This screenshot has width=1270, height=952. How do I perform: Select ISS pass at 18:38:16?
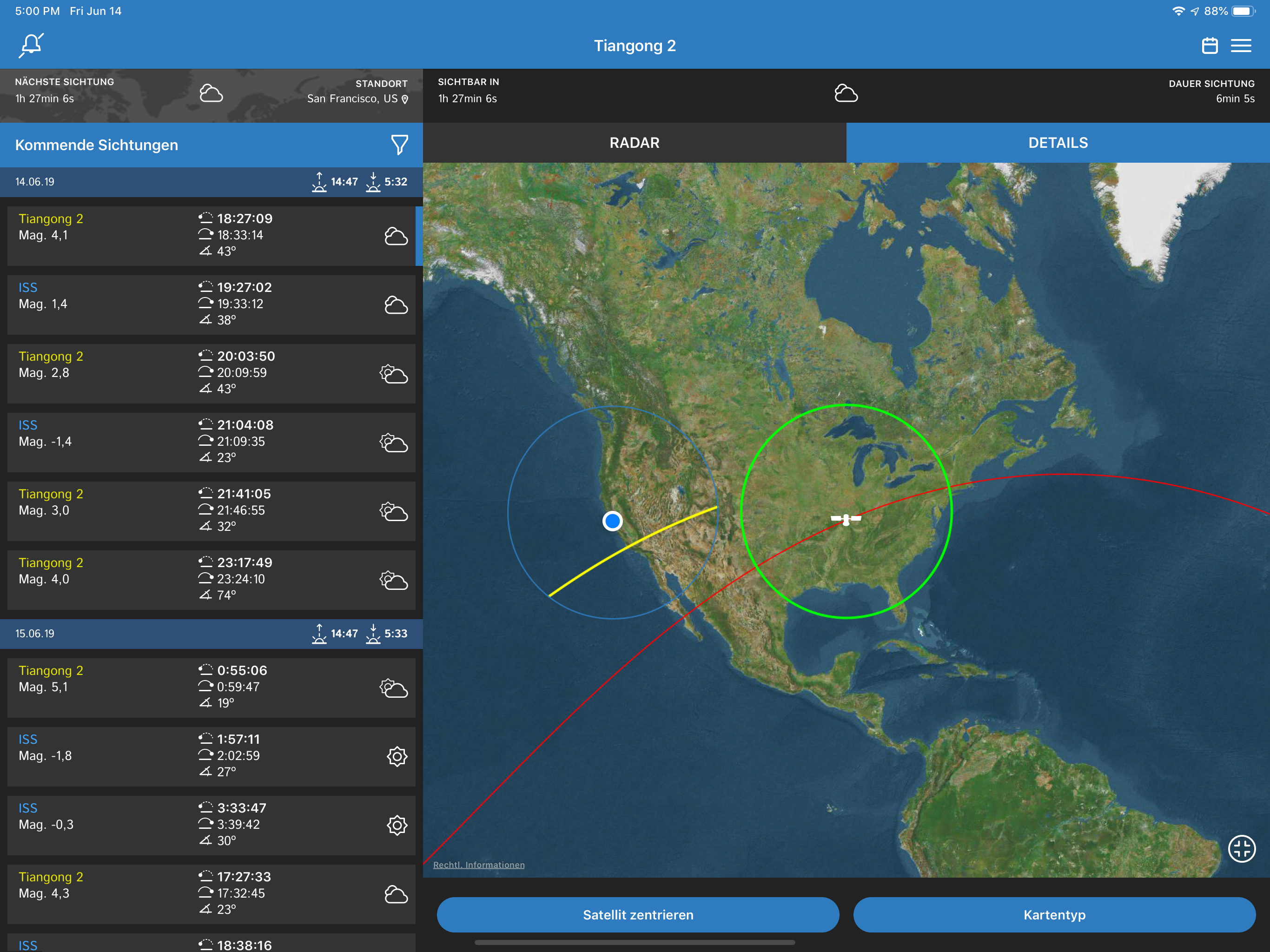(x=212, y=943)
